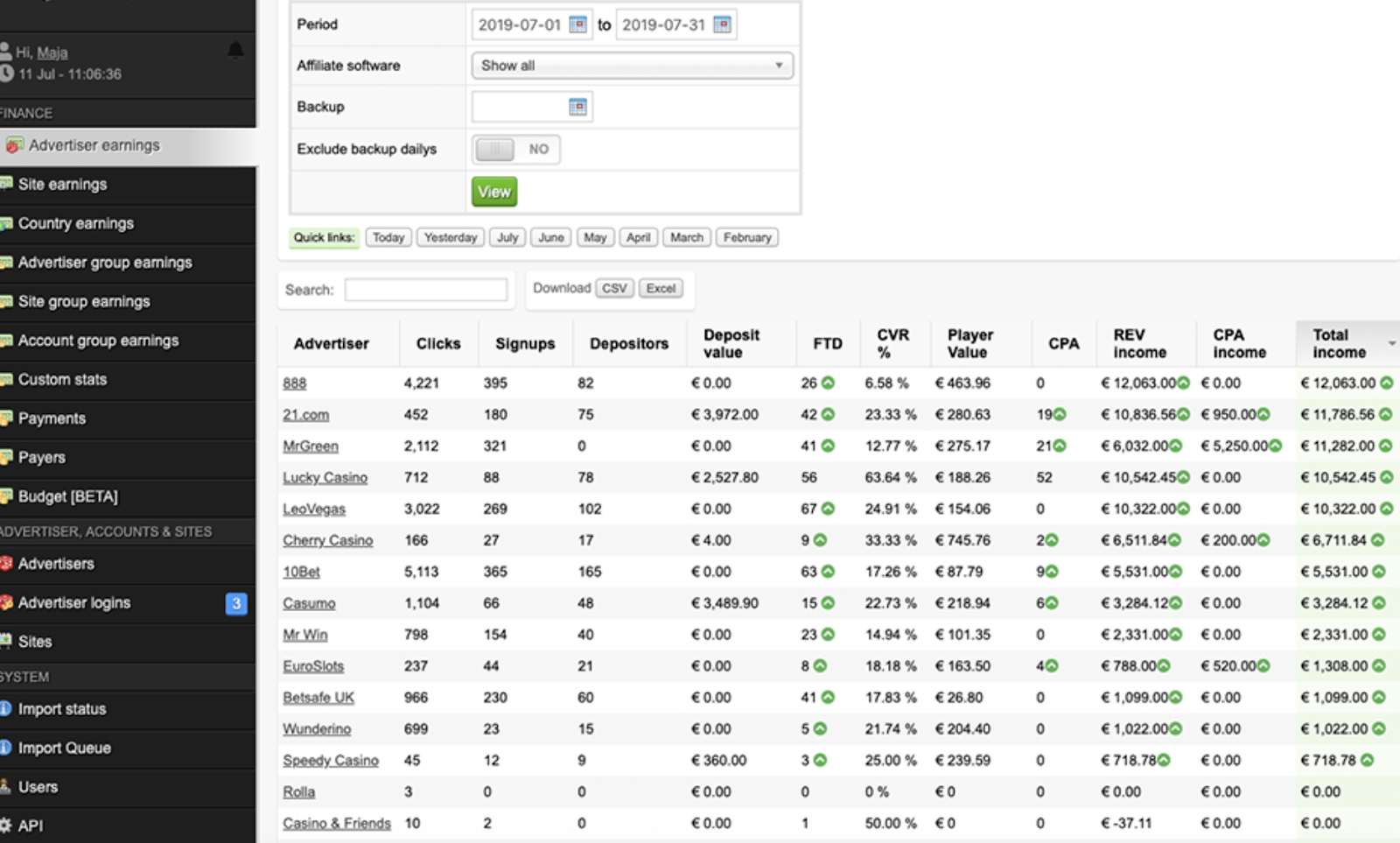1400x843 pixels.
Task: Click the green View button
Action: (494, 192)
